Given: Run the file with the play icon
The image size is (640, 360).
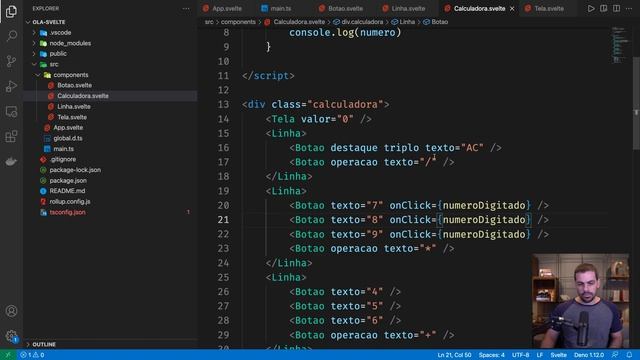Looking at the screenshot, I should (591, 8).
